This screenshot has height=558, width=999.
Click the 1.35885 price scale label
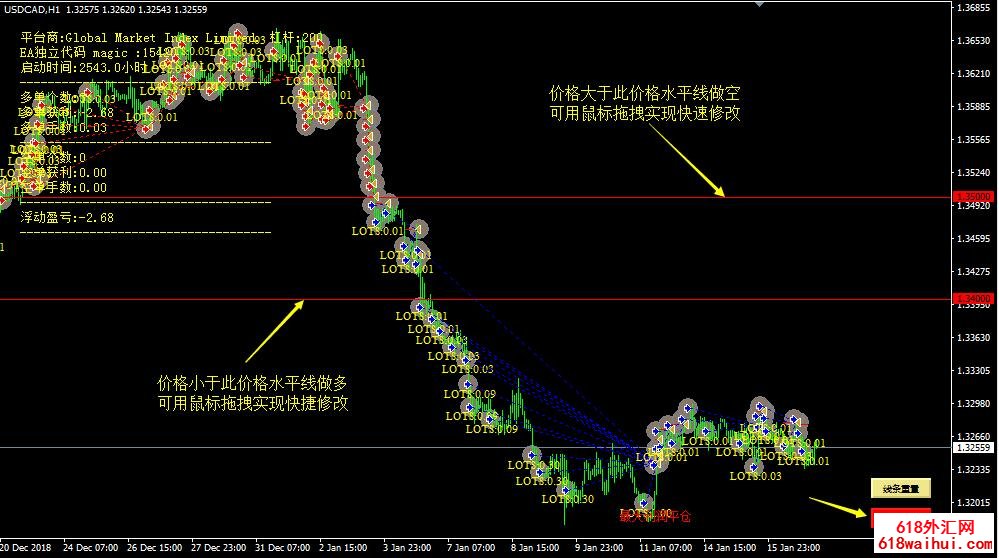(974, 106)
